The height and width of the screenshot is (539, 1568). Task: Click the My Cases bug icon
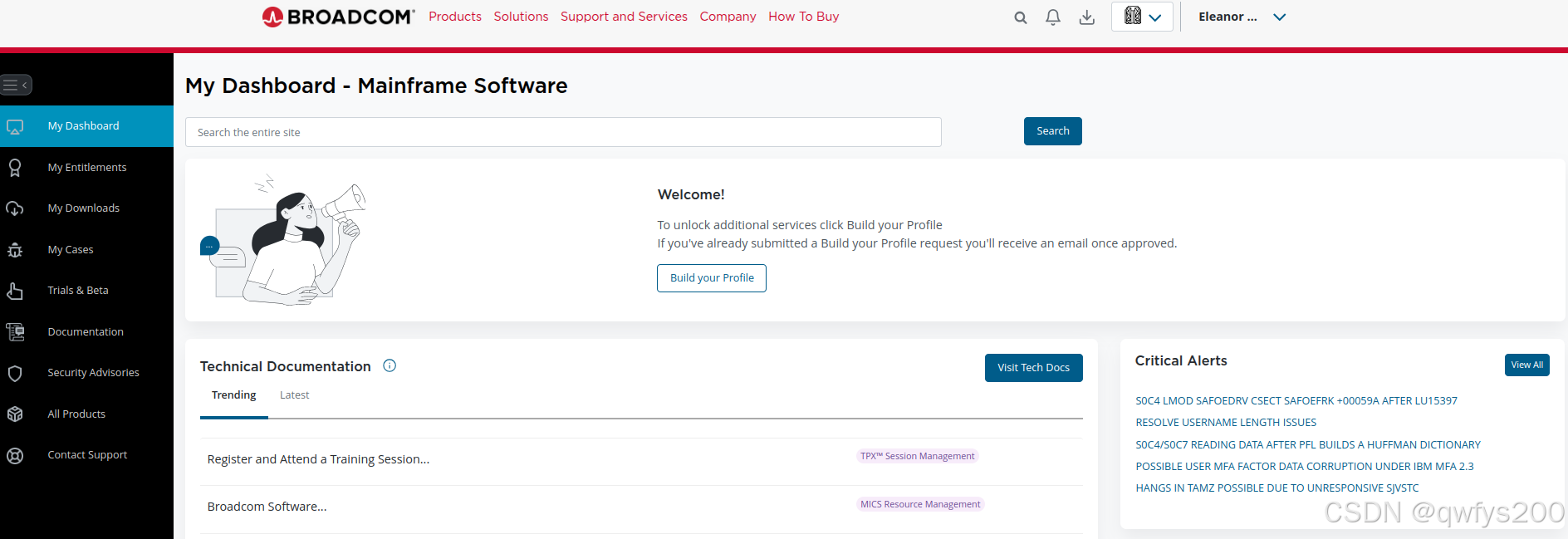pyautogui.click(x=15, y=250)
